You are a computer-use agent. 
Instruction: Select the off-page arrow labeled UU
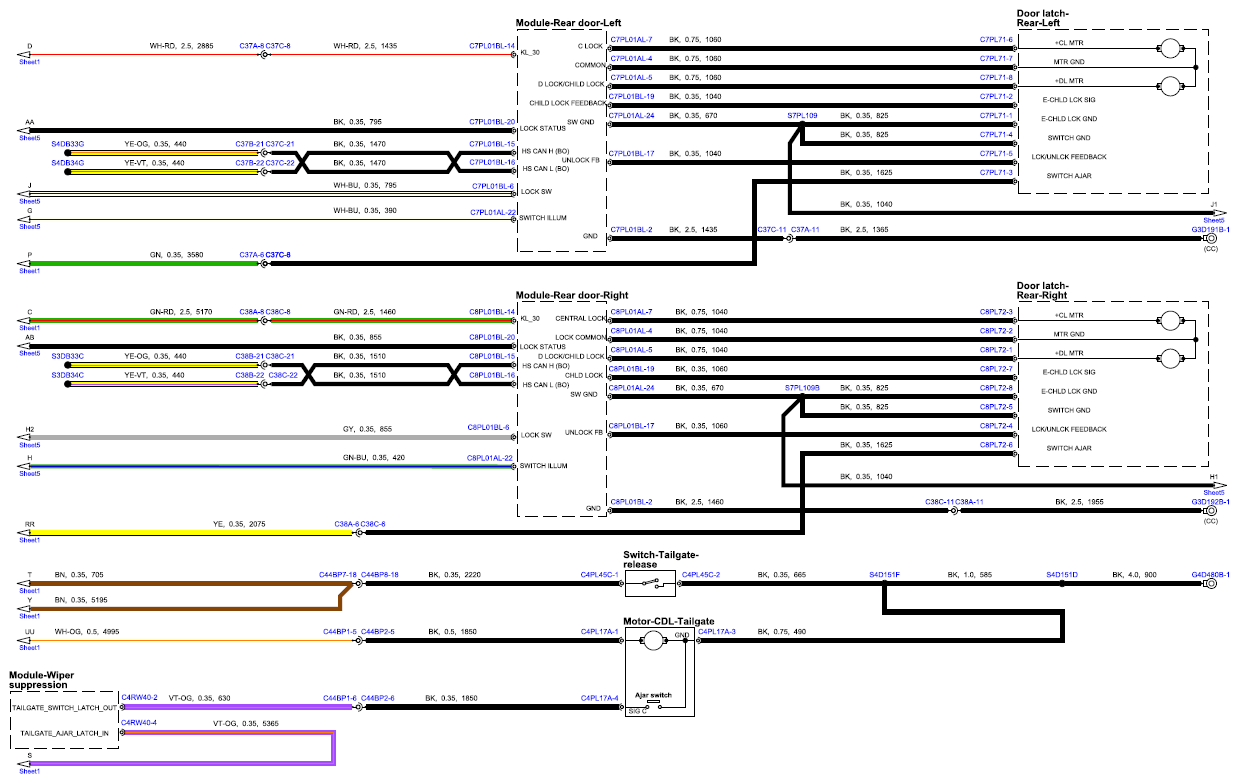pyautogui.click(x=23, y=641)
